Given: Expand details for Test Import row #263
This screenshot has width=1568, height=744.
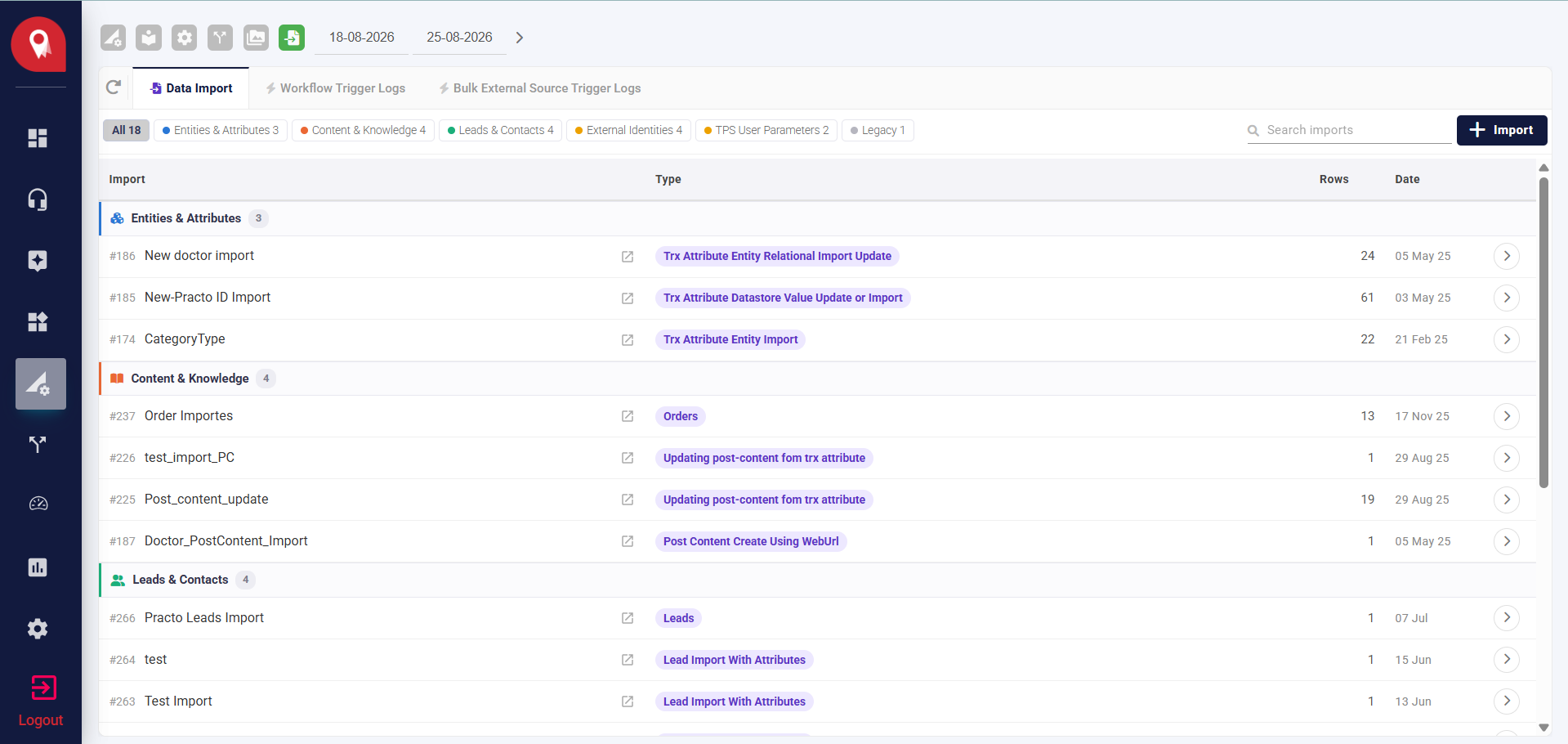Looking at the screenshot, I should (x=1507, y=701).
